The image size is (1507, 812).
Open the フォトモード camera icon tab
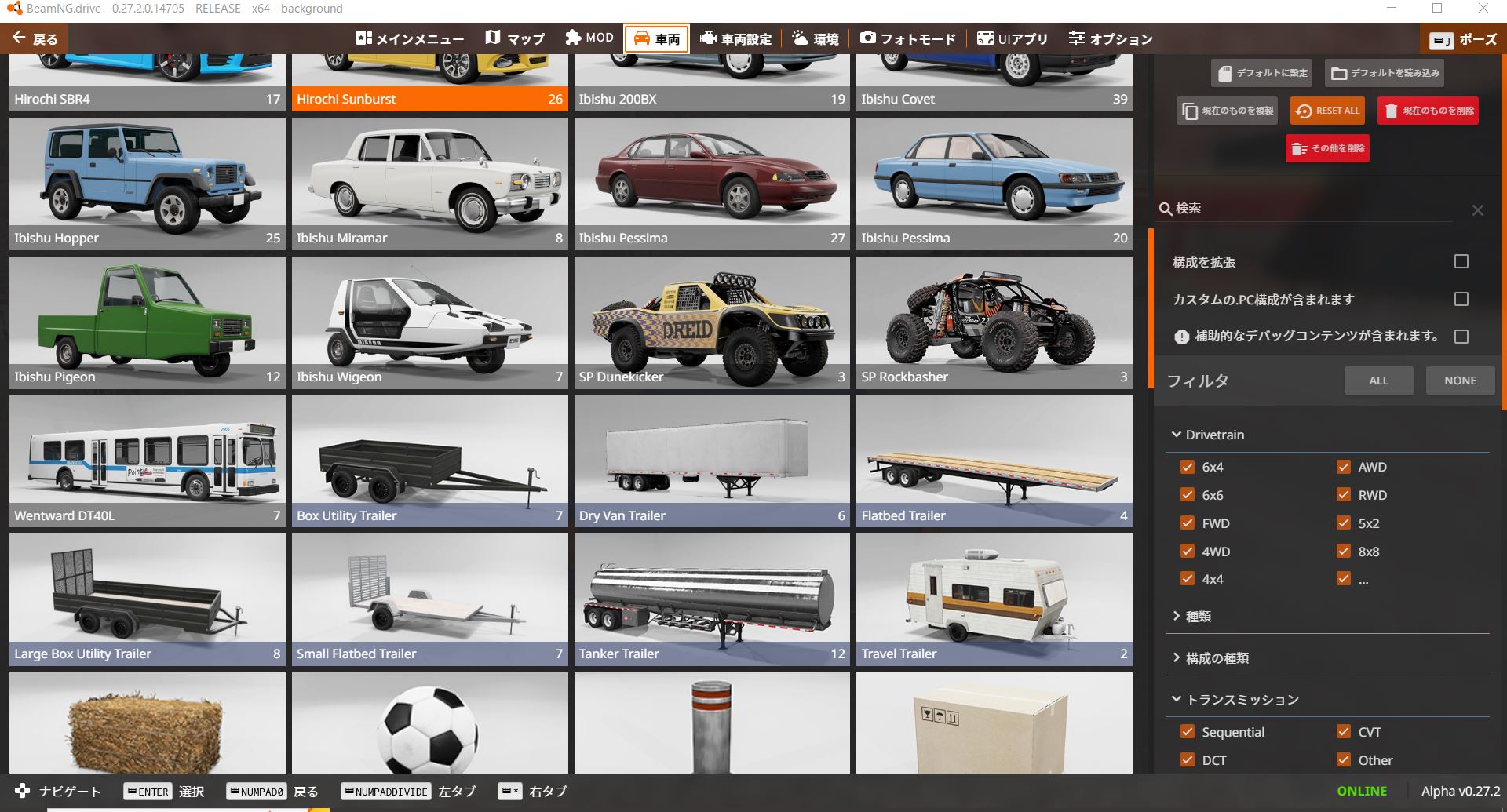(x=867, y=38)
